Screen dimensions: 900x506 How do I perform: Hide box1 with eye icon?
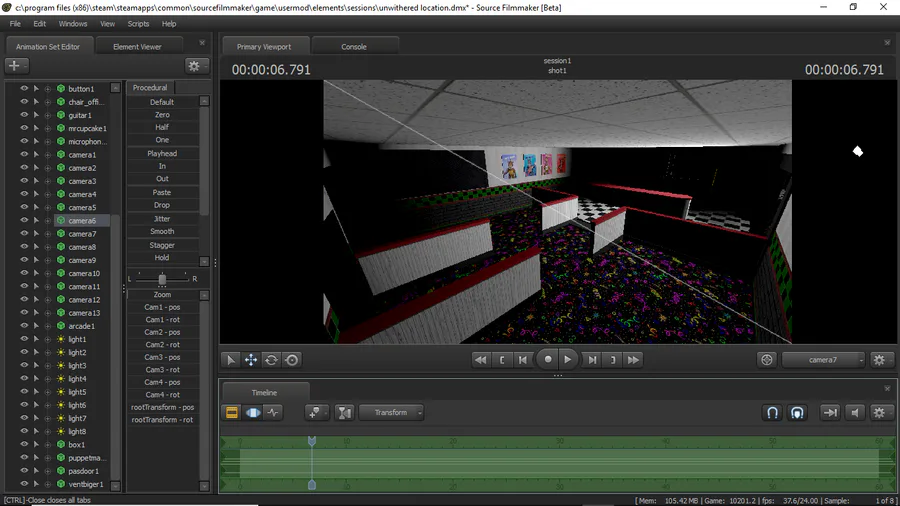(24, 445)
